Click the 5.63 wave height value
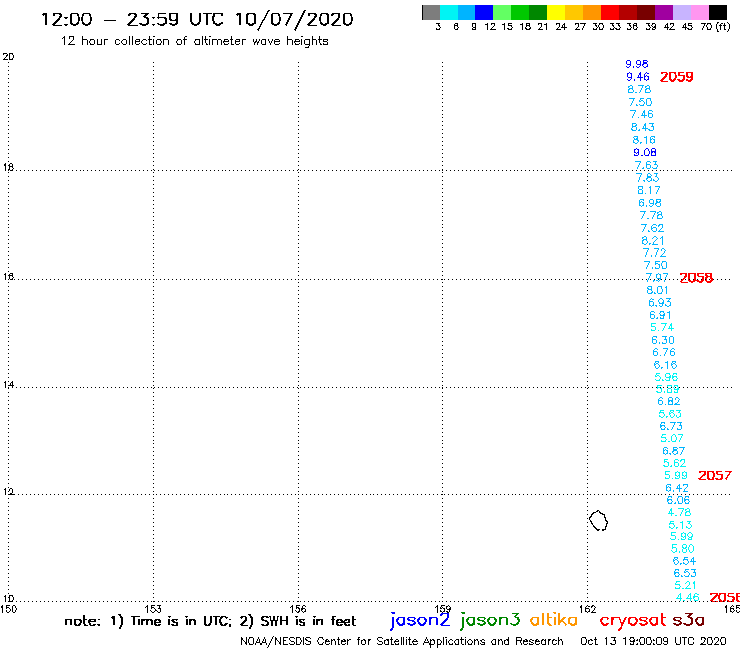Image resolution: width=740 pixels, height=650 pixels. (x=670, y=414)
